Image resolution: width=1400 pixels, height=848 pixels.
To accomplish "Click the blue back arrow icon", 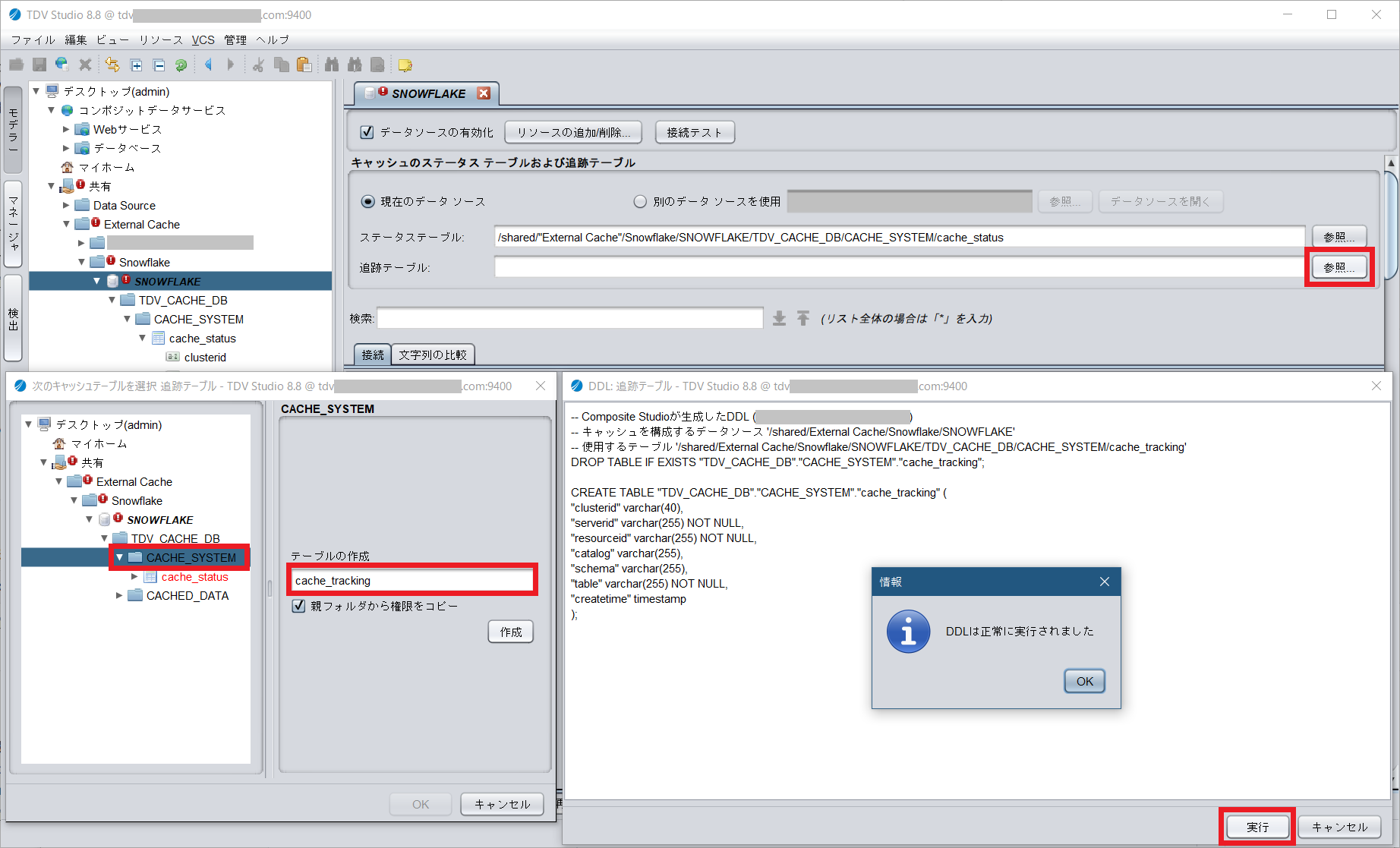I will pos(208,65).
